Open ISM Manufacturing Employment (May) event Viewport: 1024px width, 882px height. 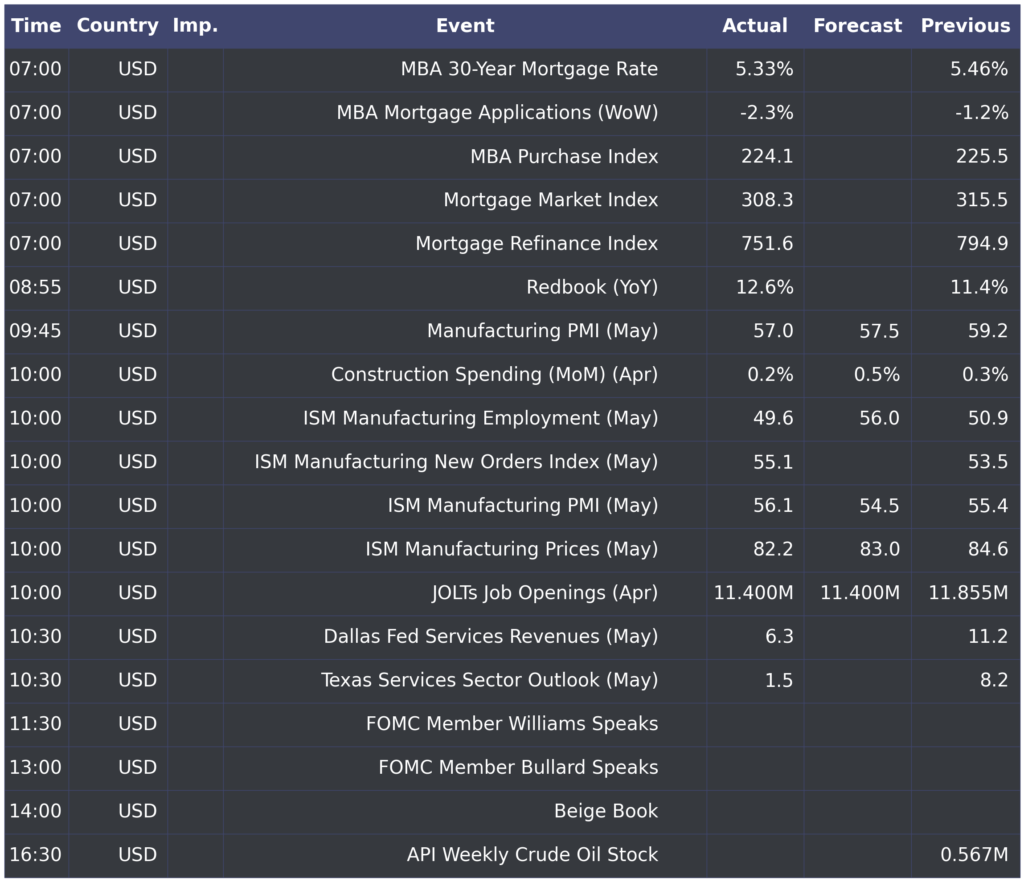(x=480, y=418)
